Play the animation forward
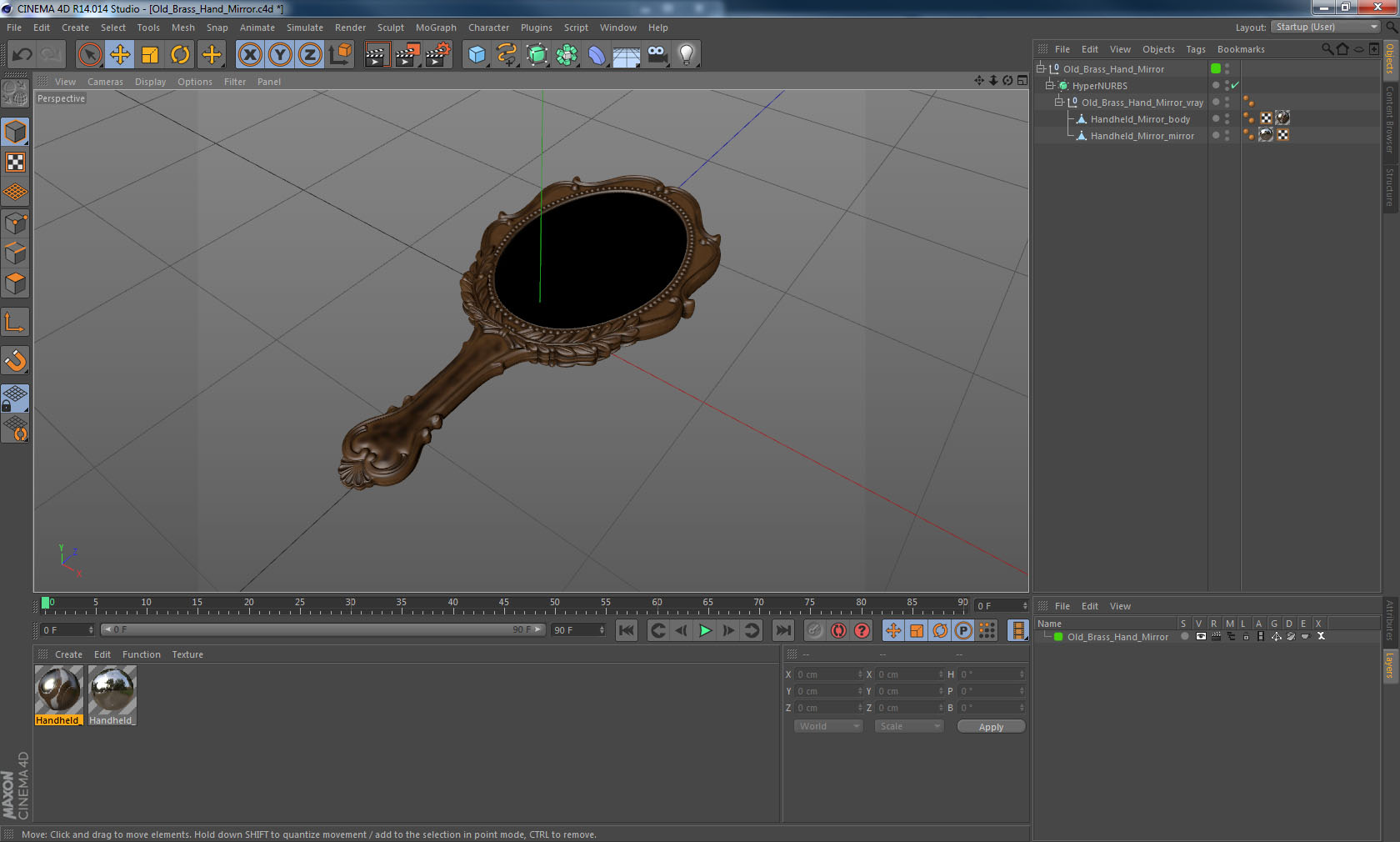1400x842 pixels. [x=705, y=630]
